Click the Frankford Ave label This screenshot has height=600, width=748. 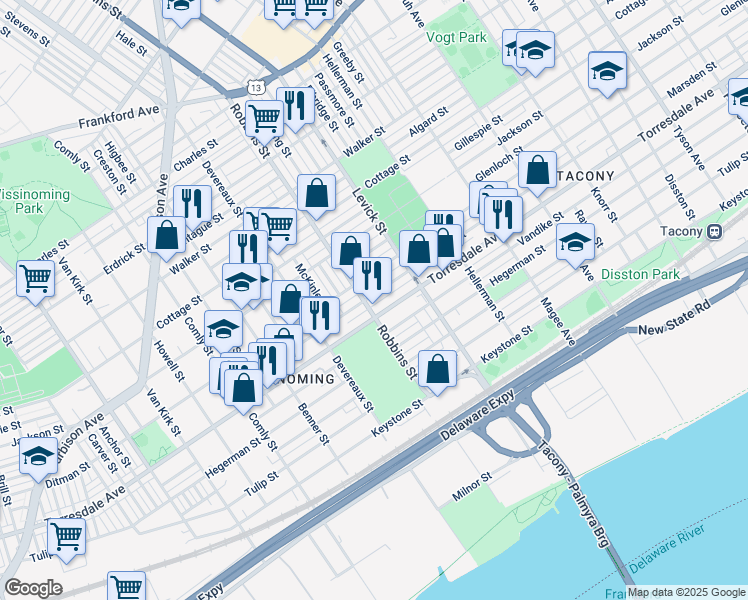point(119,117)
